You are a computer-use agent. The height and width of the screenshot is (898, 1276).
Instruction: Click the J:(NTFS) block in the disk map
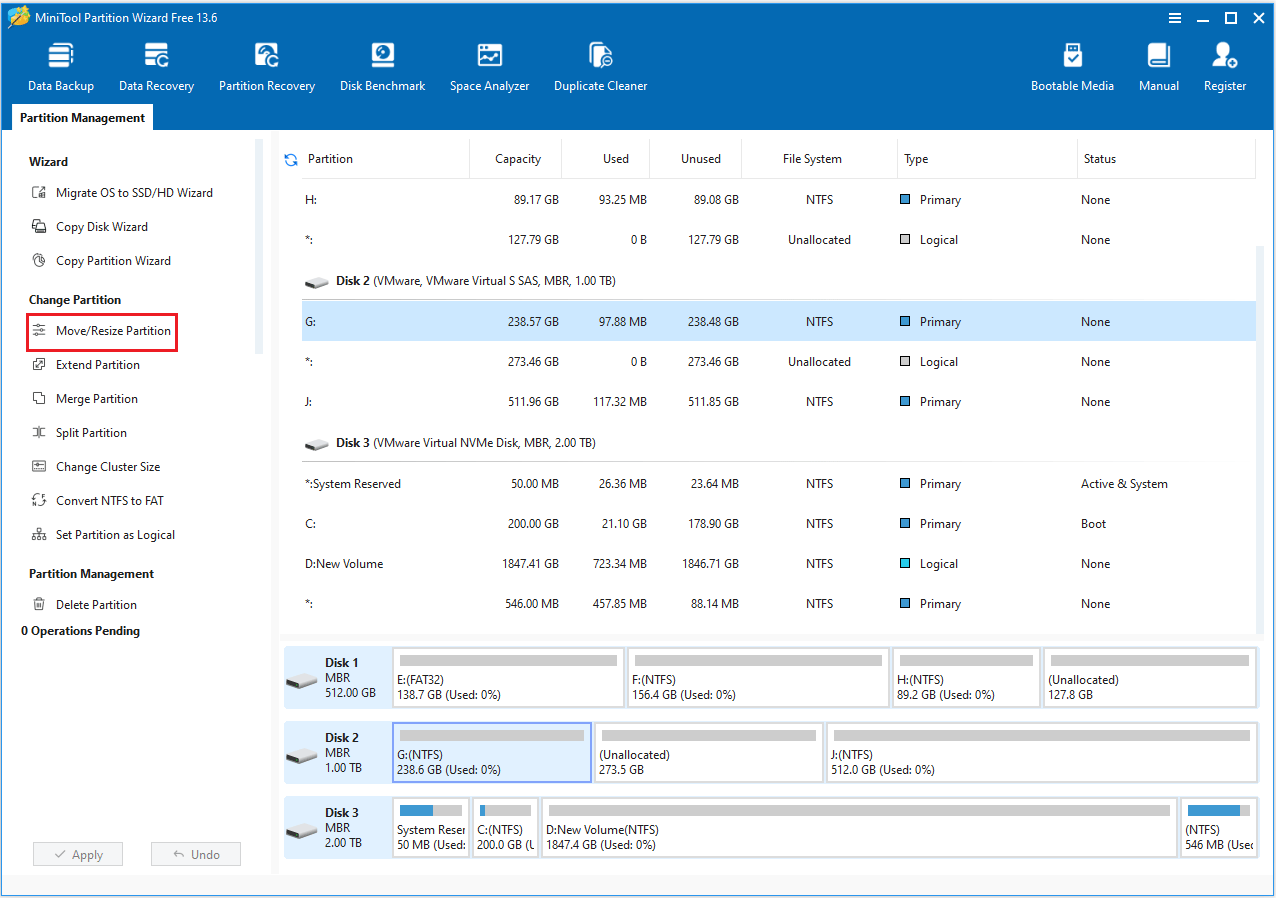(1041, 753)
